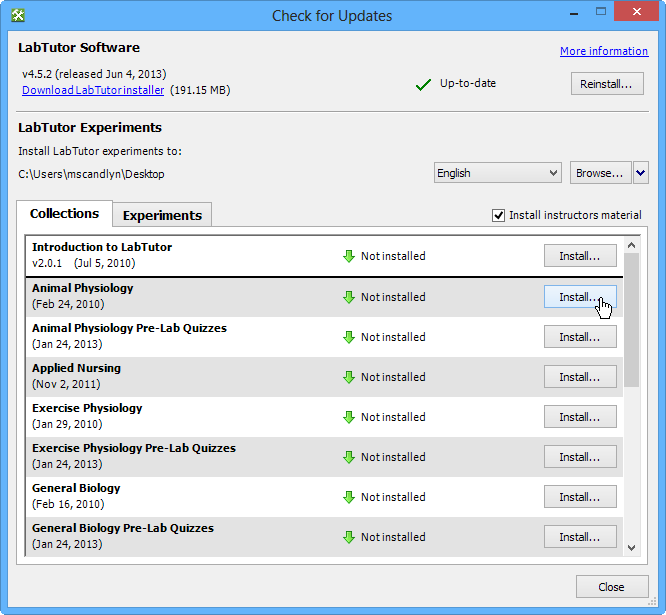666x615 pixels.
Task: Click the scroll down arrow in collections list
Action: (631, 547)
